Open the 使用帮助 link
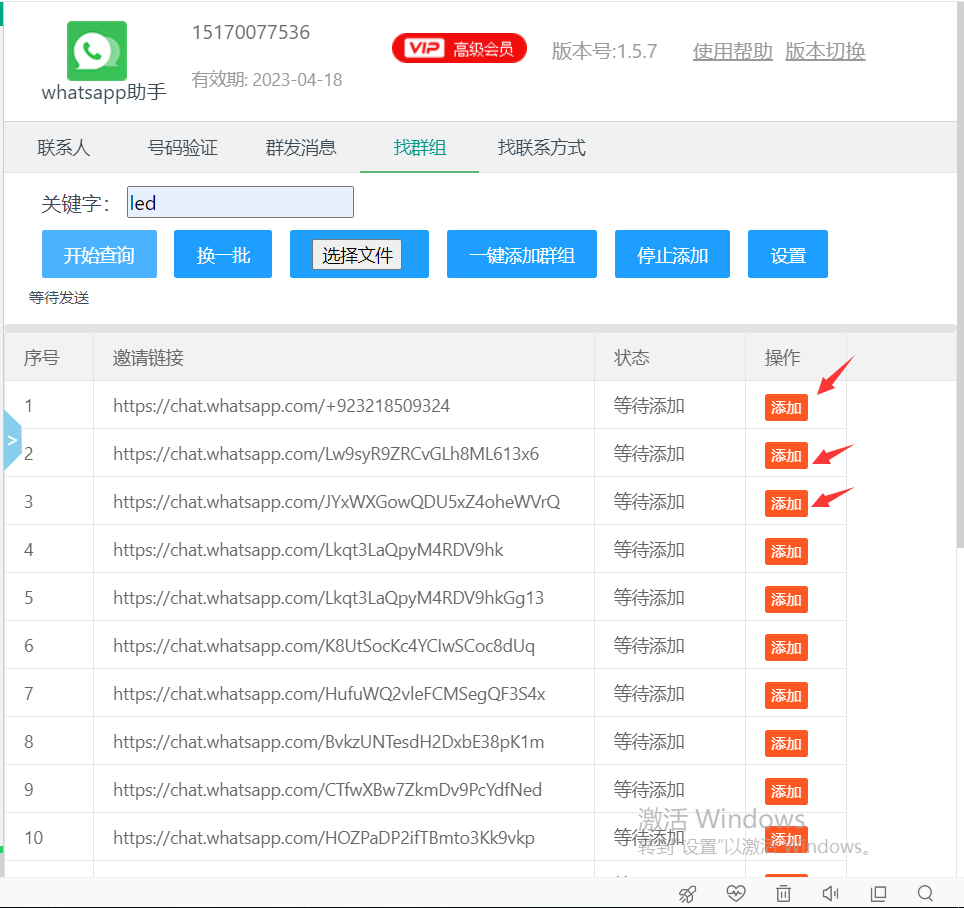This screenshot has height=908, width=964. coord(732,51)
